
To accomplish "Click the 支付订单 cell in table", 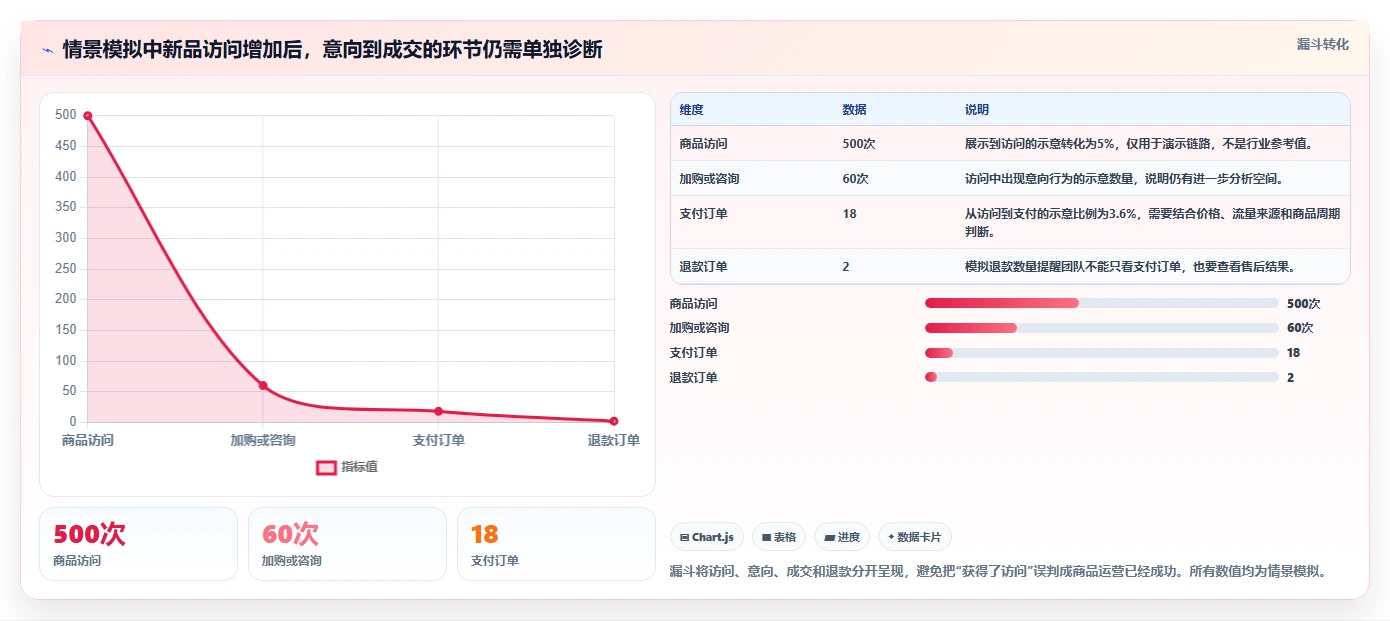I will pyautogui.click(x=703, y=214).
